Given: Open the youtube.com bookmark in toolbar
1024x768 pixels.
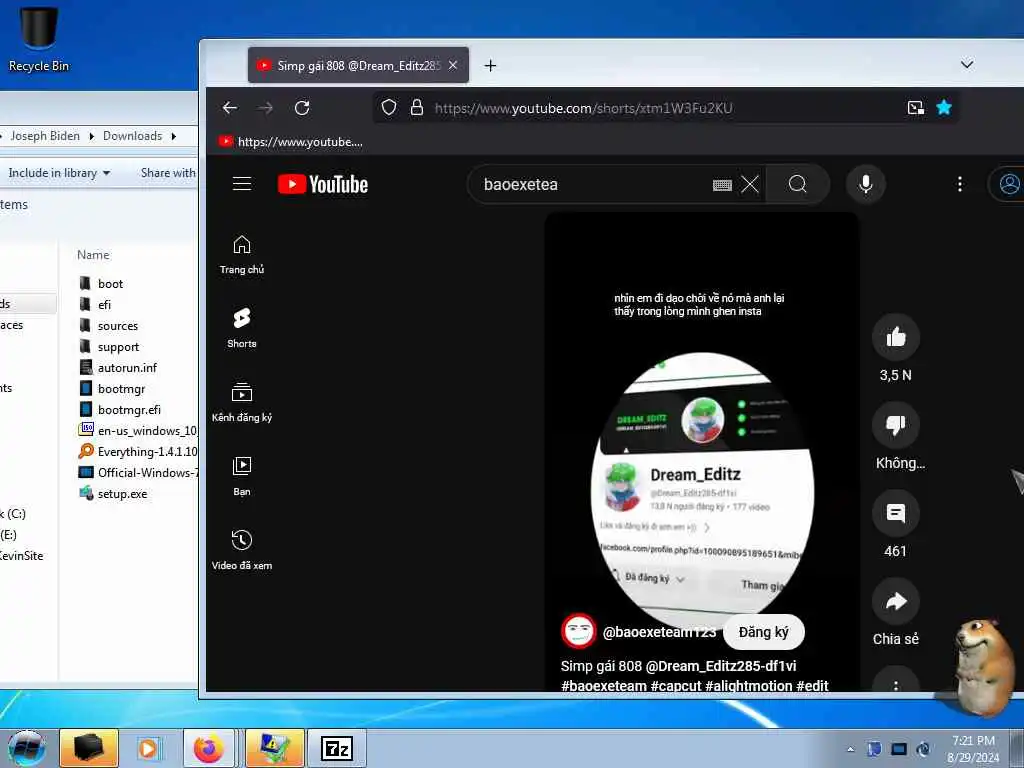Looking at the screenshot, I should pyautogui.click(x=291, y=142).
